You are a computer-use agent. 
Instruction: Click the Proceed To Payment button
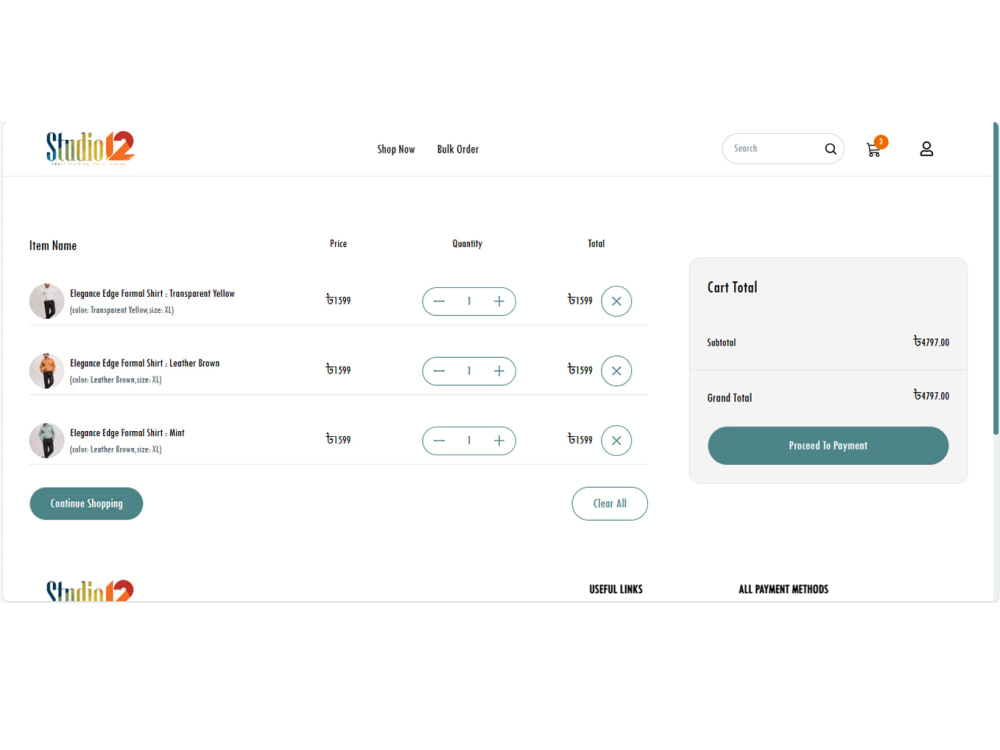point(828,445)
